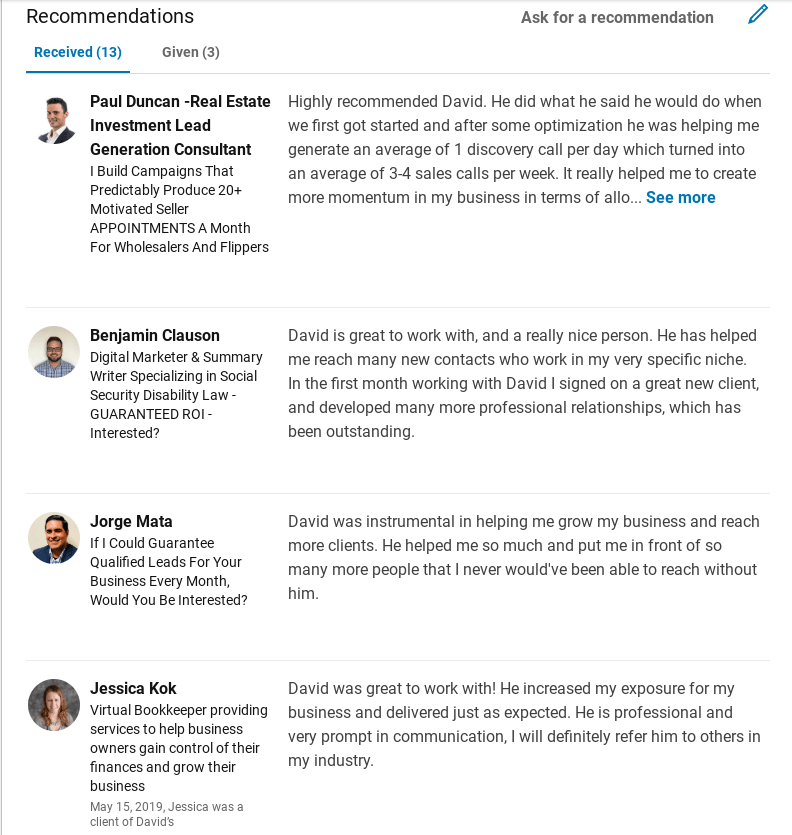Switch to the Received (13) tab
Screen dimensions: 792x835
[77, 52]
